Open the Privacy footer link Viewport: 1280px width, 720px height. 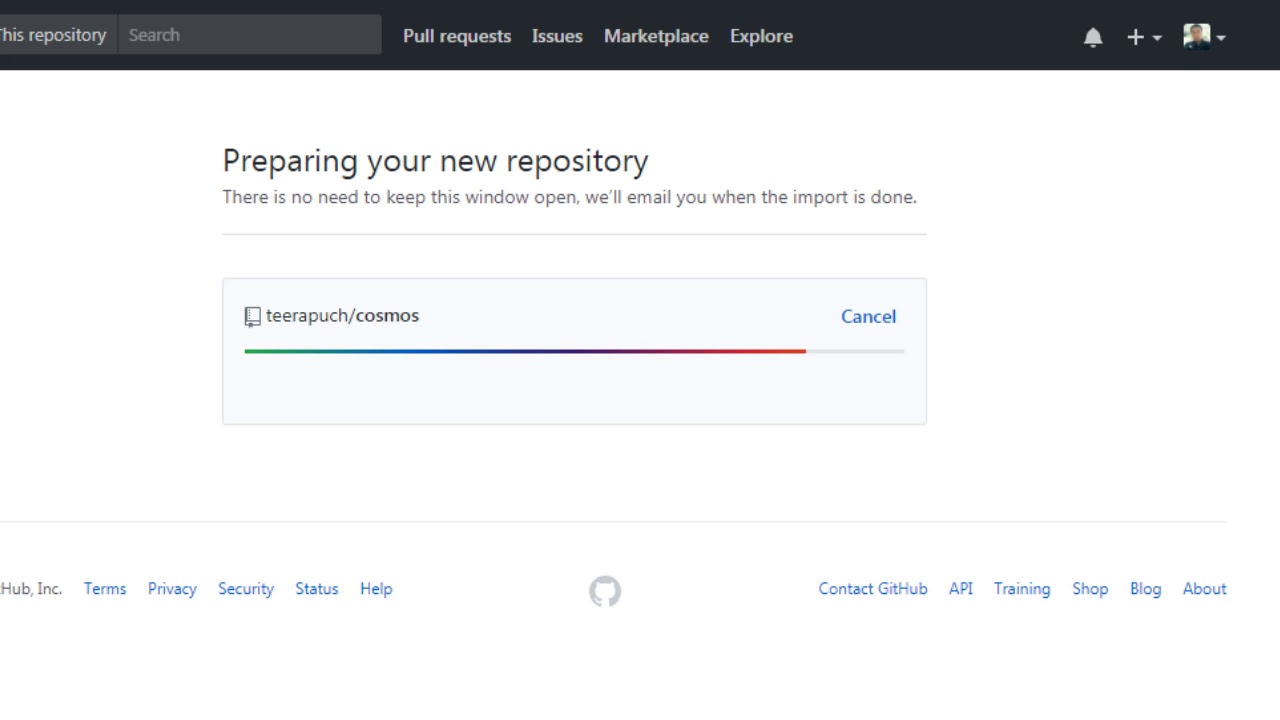pyautogui.click(x=172, y=589)
